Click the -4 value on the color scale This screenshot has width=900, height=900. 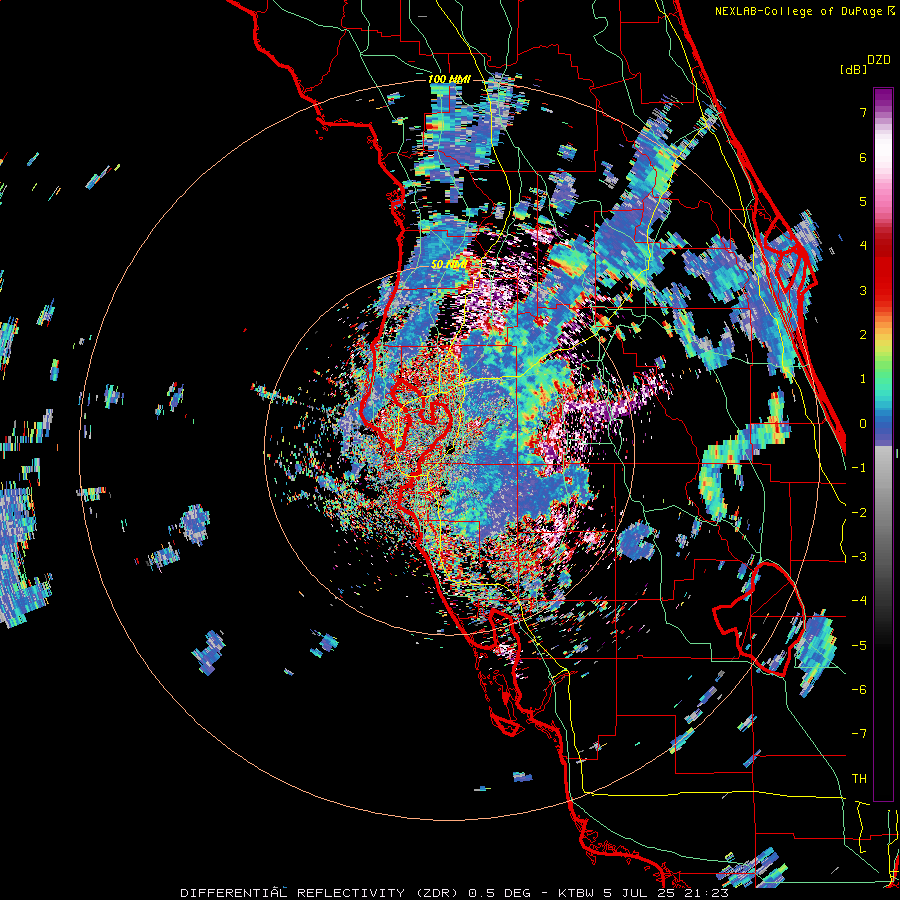click(x=859, y=601)
